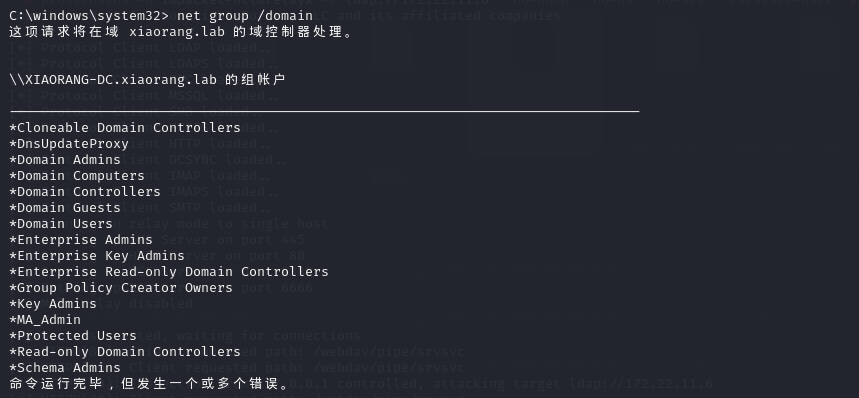This screenshot has width=859, height=398.
Task: Click the Protected Users entry
Action: [x=73, y=336]
